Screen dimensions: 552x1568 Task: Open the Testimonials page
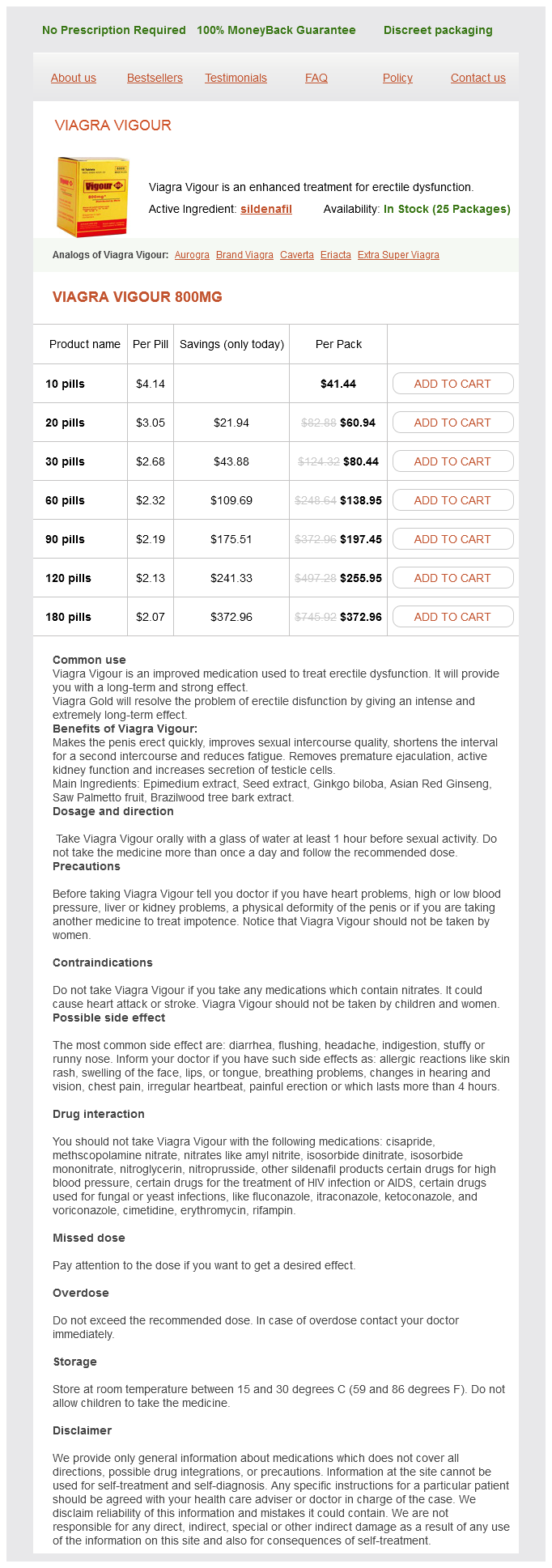point(236,78)
